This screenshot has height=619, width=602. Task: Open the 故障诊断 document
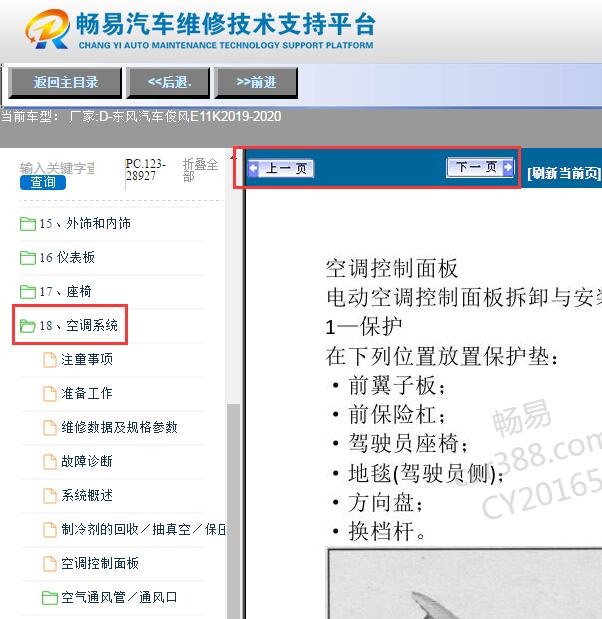(87, 461)
